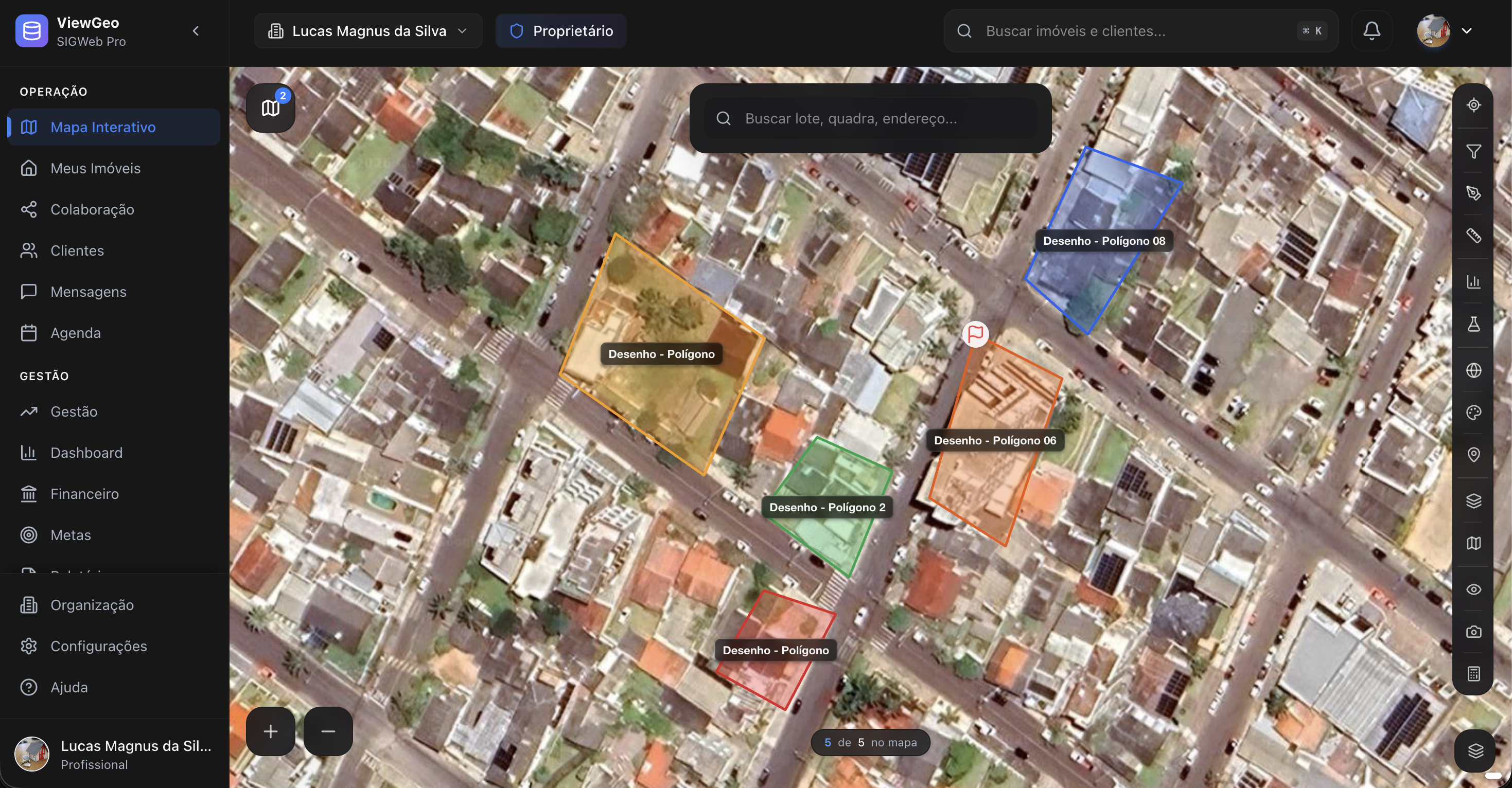Select the pen drawing tool
Viewport: 1512px width, 788px height.
pos(1473,193)
